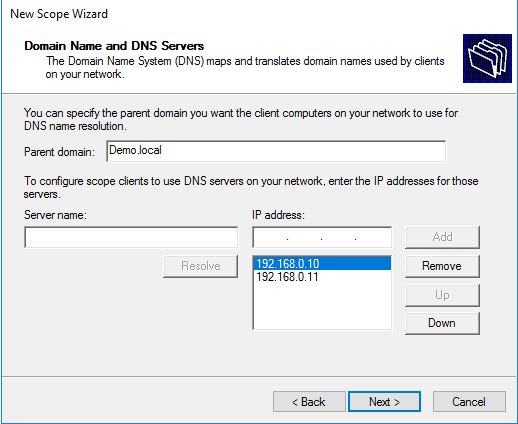Click the folders wizard icon in header
518x424 pixels.
487,58
